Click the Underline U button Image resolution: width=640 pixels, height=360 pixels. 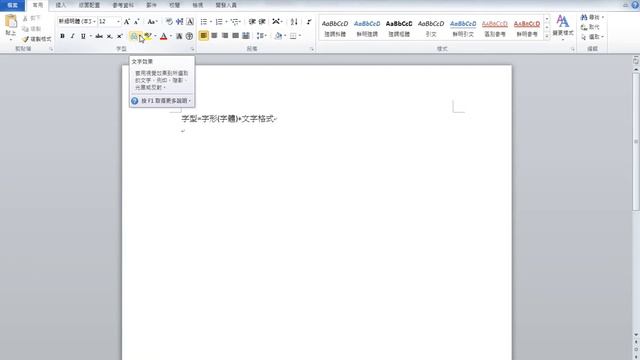(83, 36)
